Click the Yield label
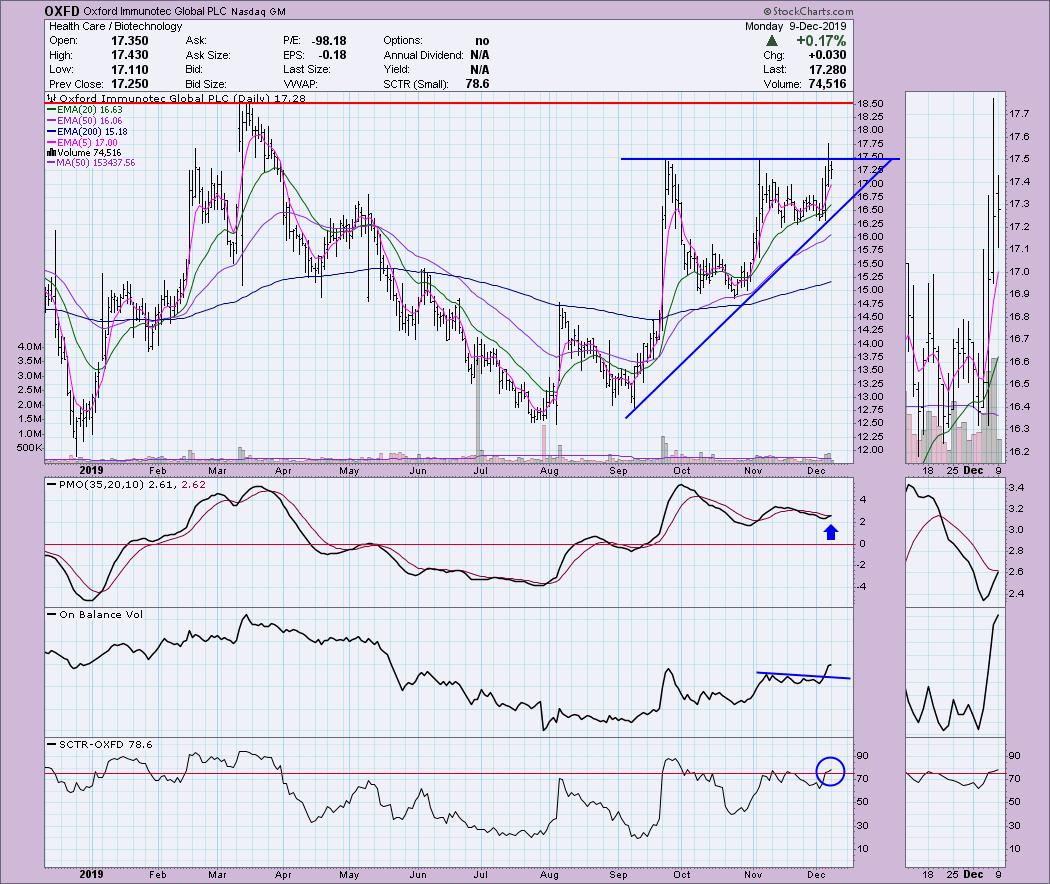This screenshot has width=1050, height=884. [397, 70]
